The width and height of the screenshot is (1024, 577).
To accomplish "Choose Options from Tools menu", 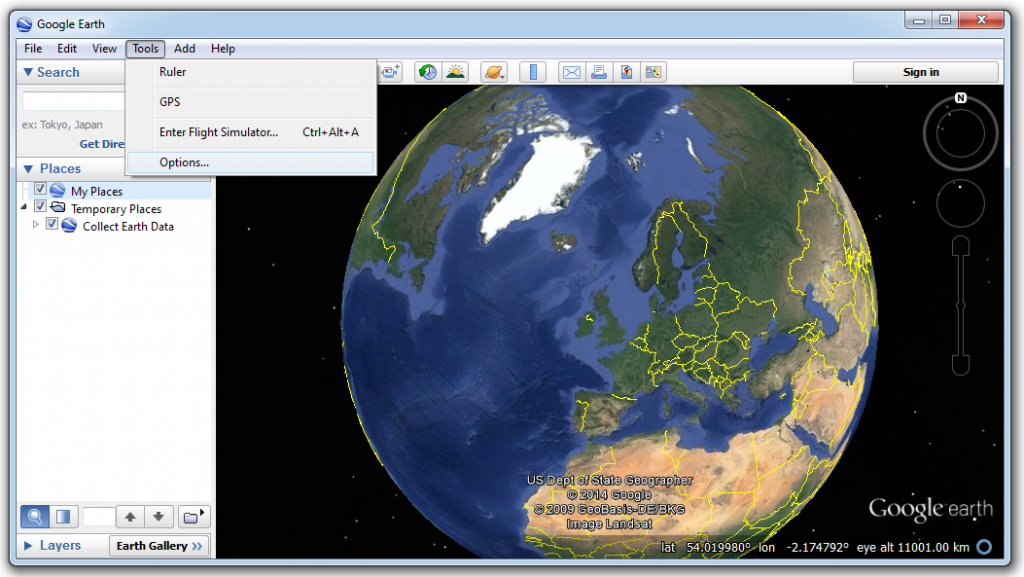I will point(251,163).
